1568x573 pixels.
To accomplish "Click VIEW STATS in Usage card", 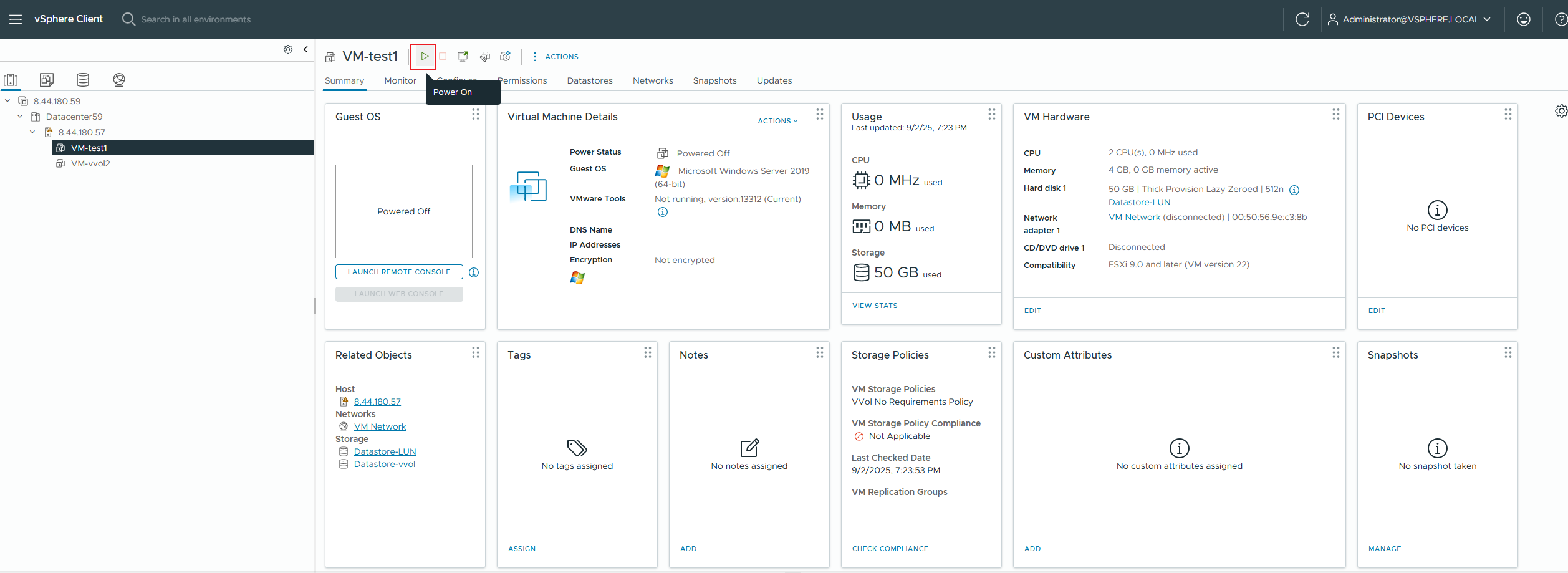I will pos(875,306).
